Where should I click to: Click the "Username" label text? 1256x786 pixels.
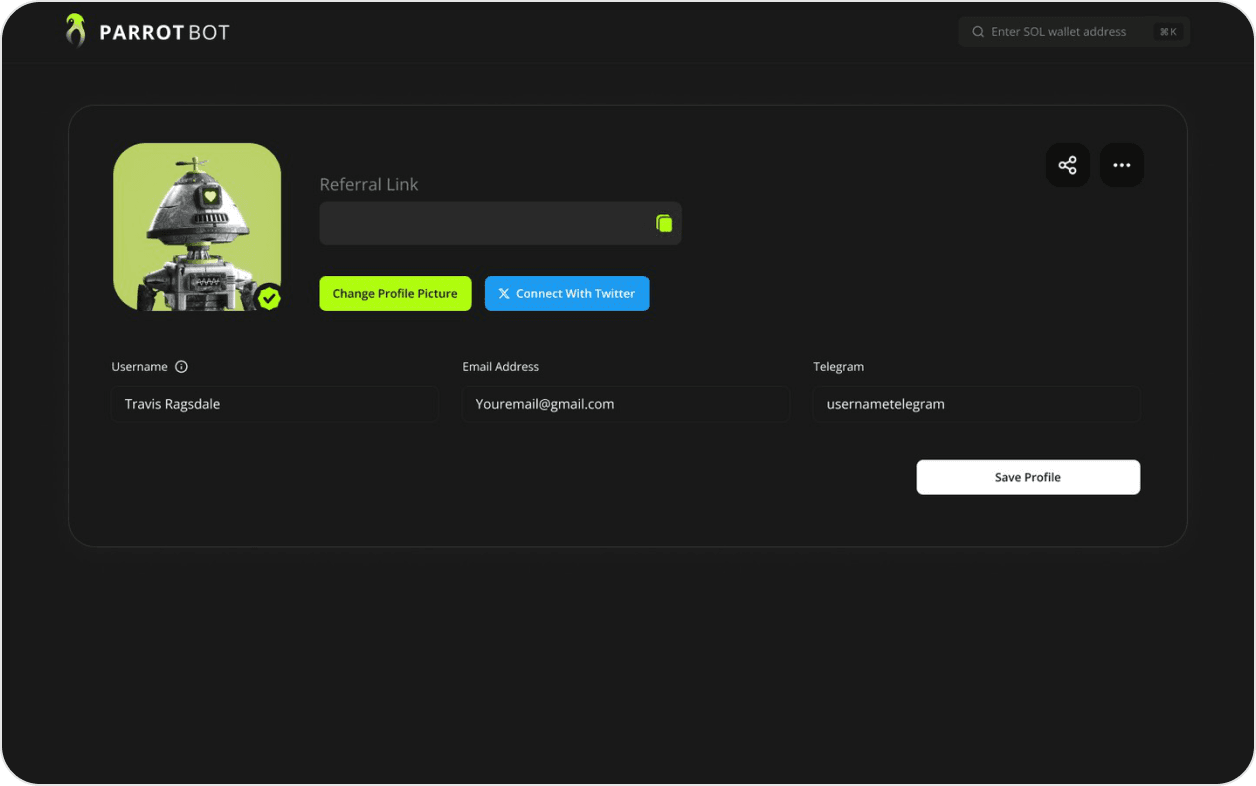click(x=140, y=367)
